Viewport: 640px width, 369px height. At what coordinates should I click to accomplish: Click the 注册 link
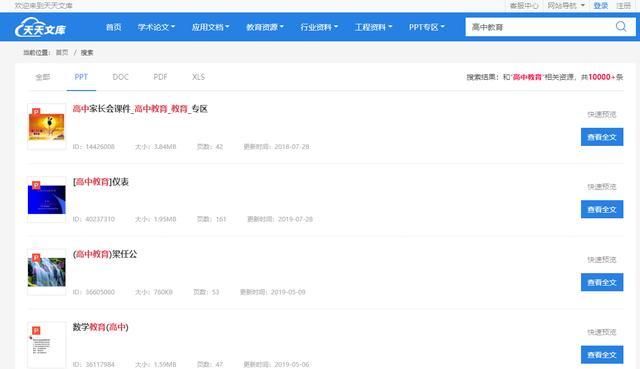tap(623, 6)
